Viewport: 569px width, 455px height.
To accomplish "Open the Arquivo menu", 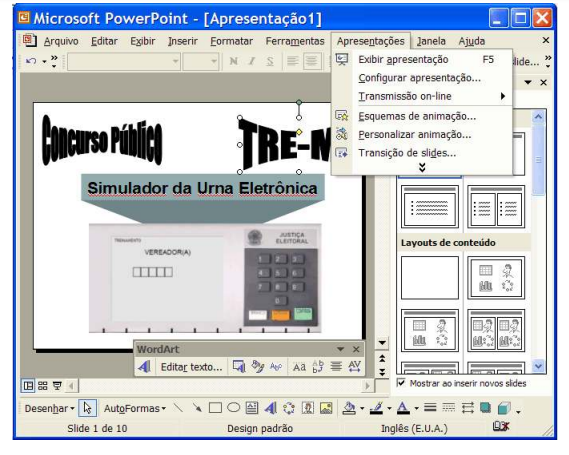I will pos(61,41).
